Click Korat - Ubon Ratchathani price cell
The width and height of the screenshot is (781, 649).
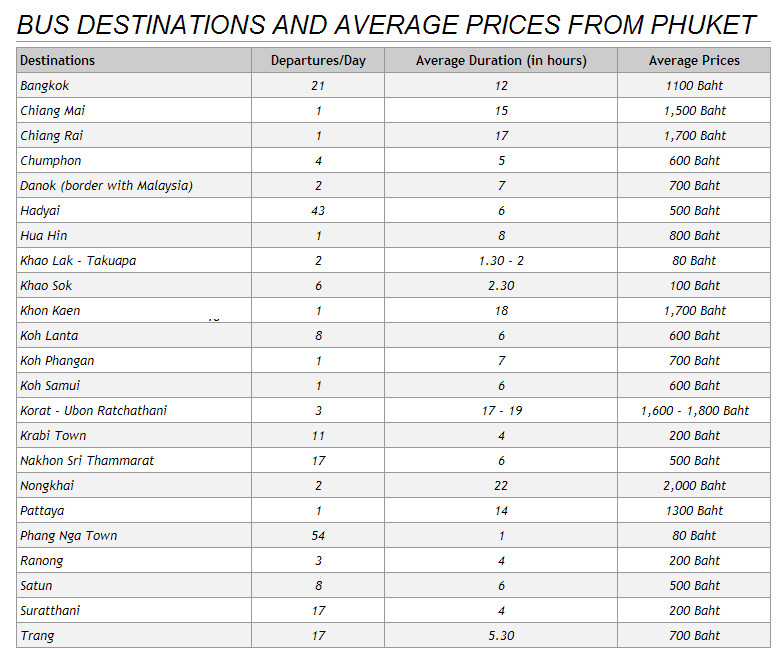[x=694, y=410]
